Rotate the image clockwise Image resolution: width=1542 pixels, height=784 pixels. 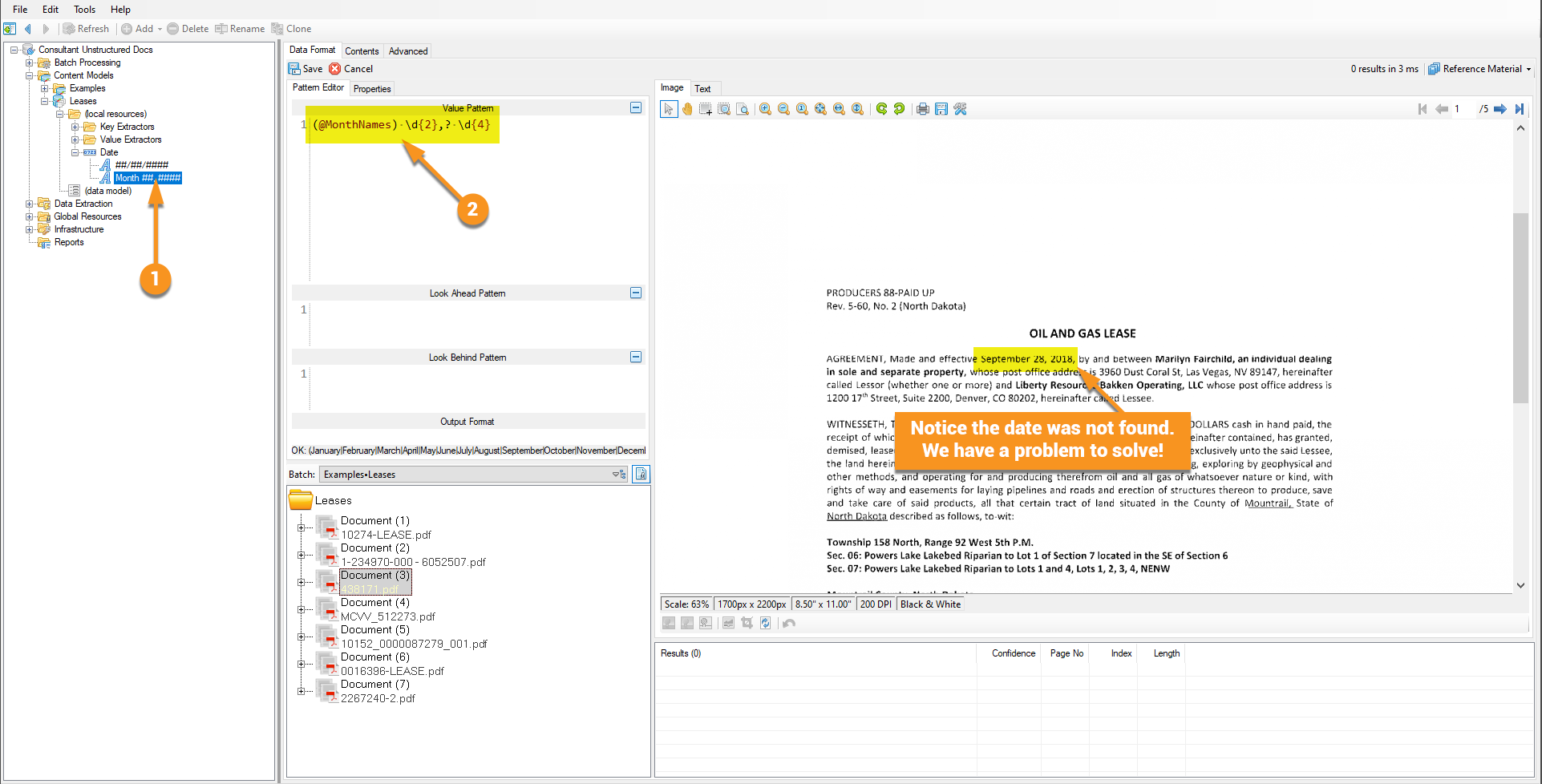click(x=882, y=109)
